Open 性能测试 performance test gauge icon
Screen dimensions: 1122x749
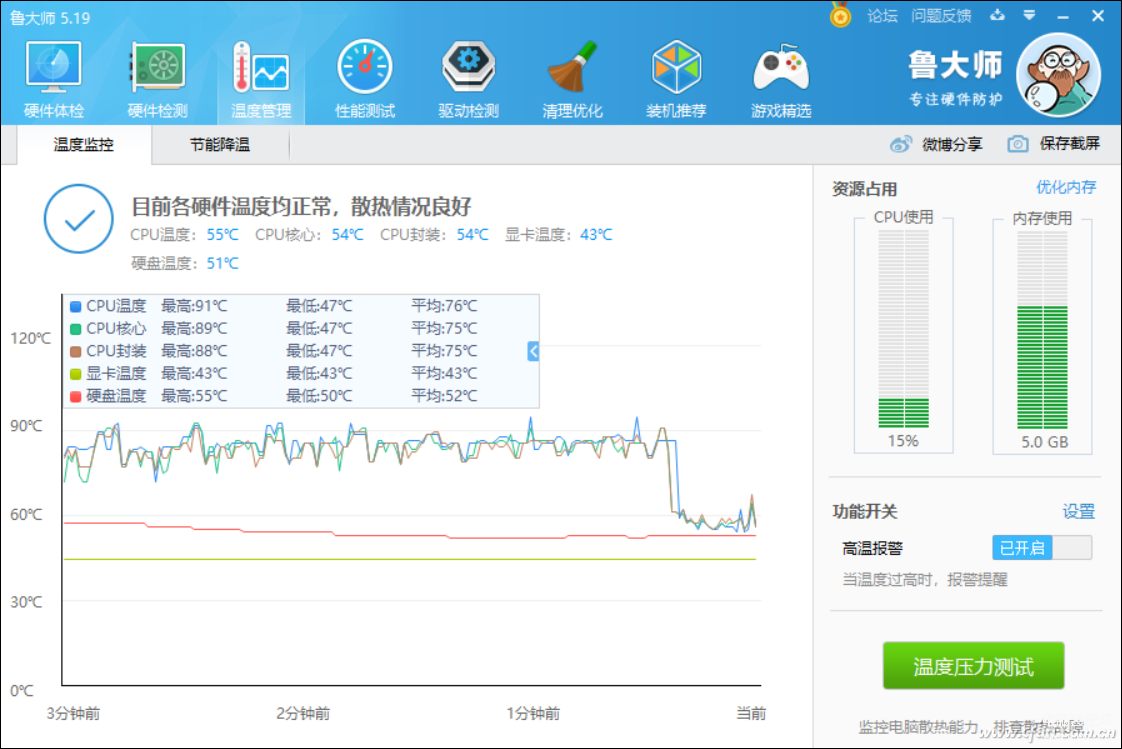[x=365, y=79]
